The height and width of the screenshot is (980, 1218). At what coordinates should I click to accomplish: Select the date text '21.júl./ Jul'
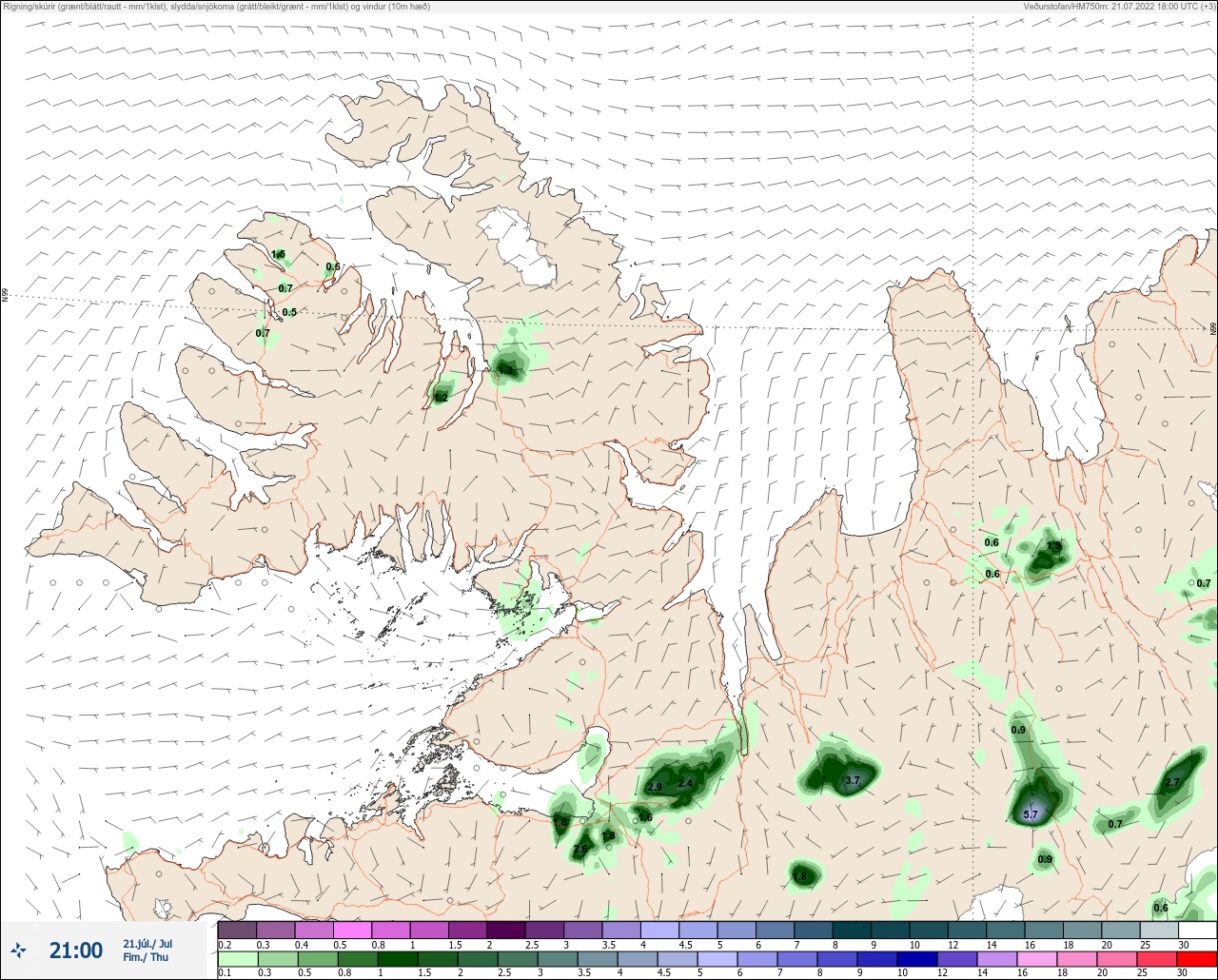147,944
